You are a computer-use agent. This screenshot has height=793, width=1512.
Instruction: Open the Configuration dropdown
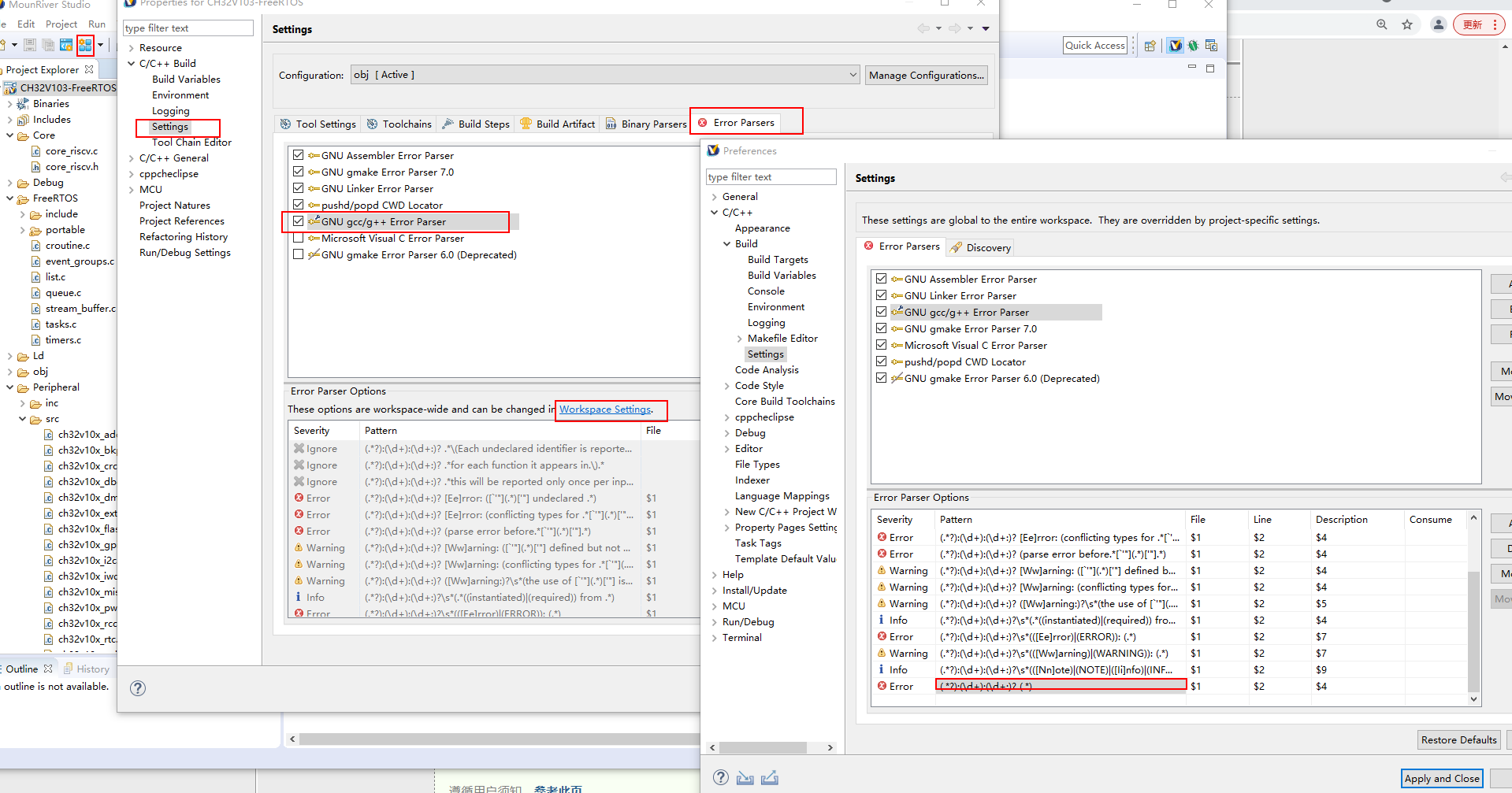pyautogui.click(x=853, y=75)
